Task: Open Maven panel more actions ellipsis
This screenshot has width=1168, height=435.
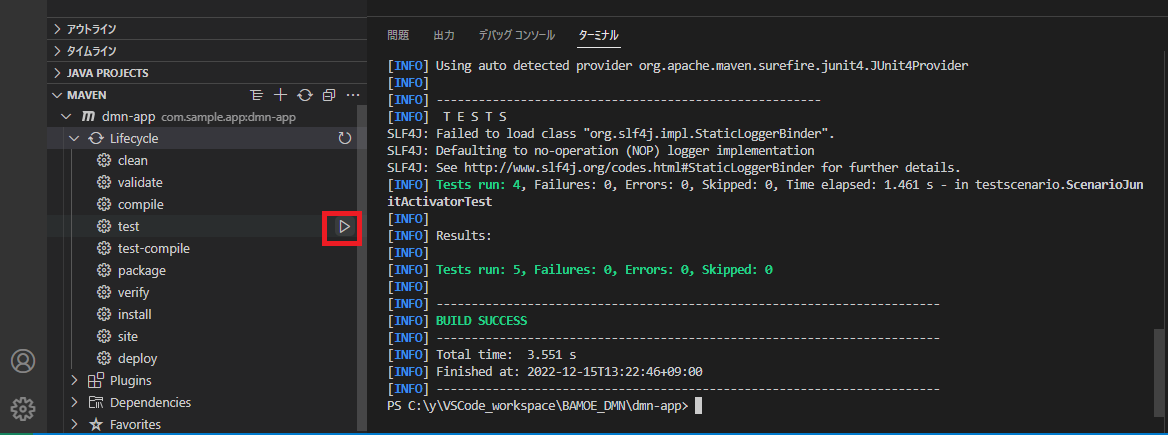Action: point(353,95)
